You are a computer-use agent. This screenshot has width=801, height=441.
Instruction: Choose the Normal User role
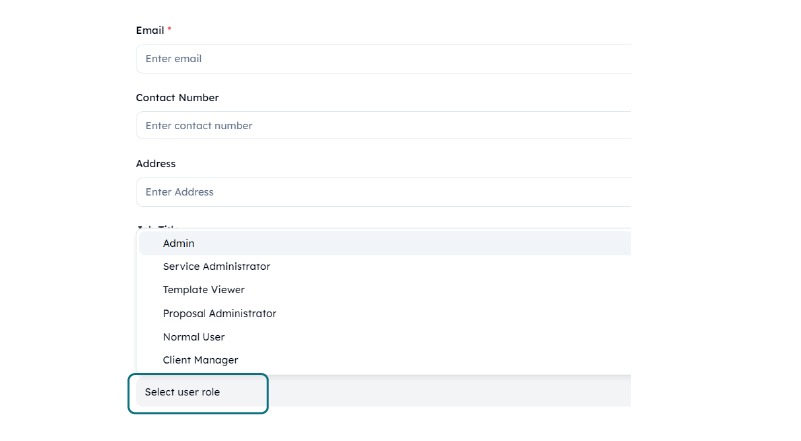(x=194, y=337)
